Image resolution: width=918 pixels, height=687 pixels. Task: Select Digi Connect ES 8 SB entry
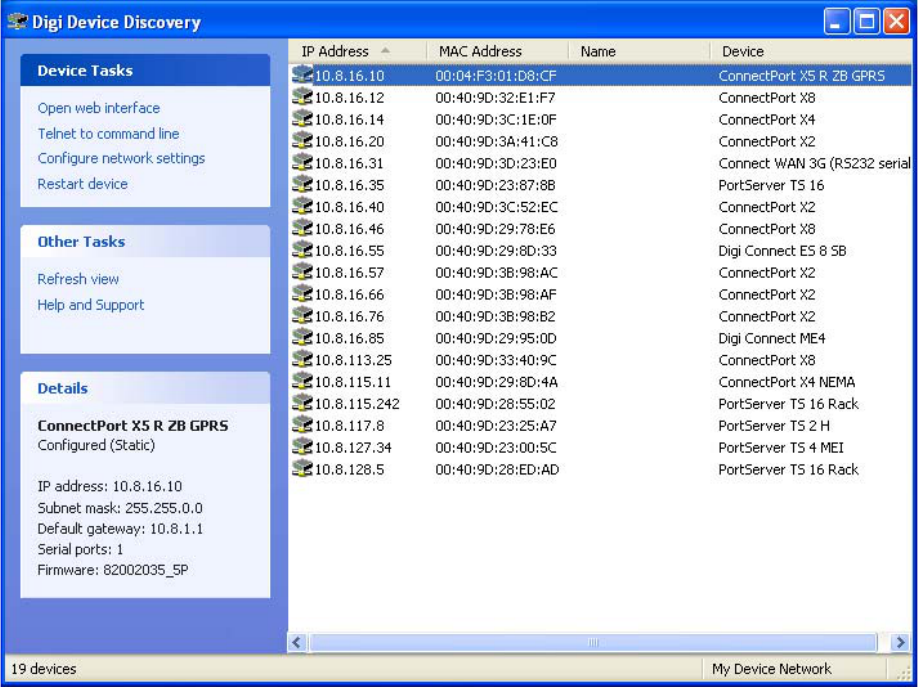pos(782,251)
